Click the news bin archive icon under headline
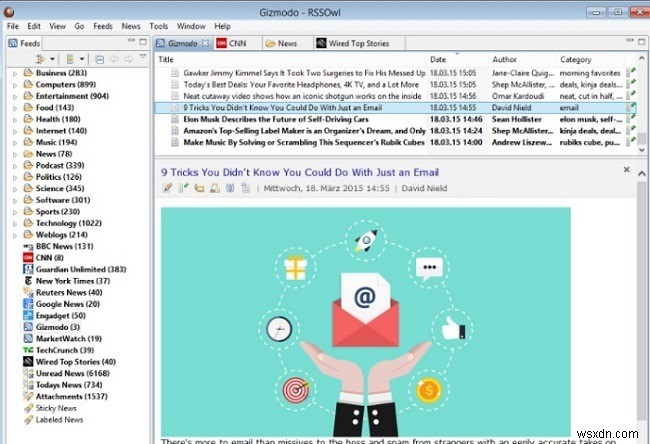This screenshot has height=444, width=650. click(215, 188)
